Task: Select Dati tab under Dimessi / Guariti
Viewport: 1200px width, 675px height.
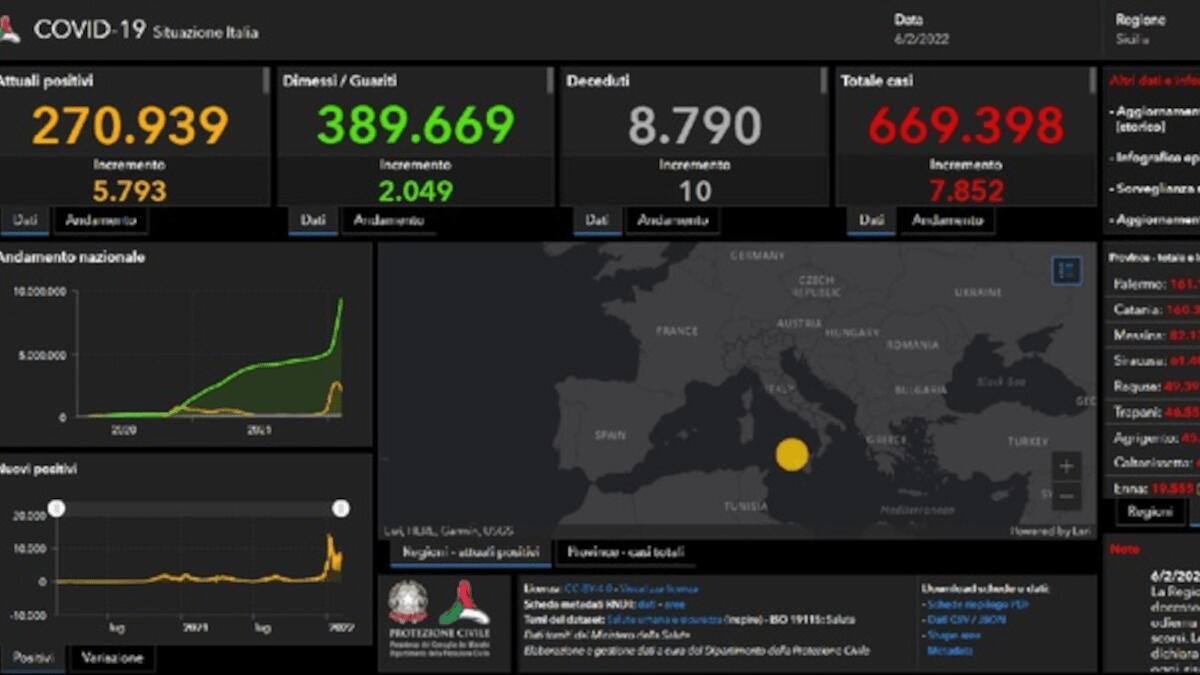Action: click(313, 220)
